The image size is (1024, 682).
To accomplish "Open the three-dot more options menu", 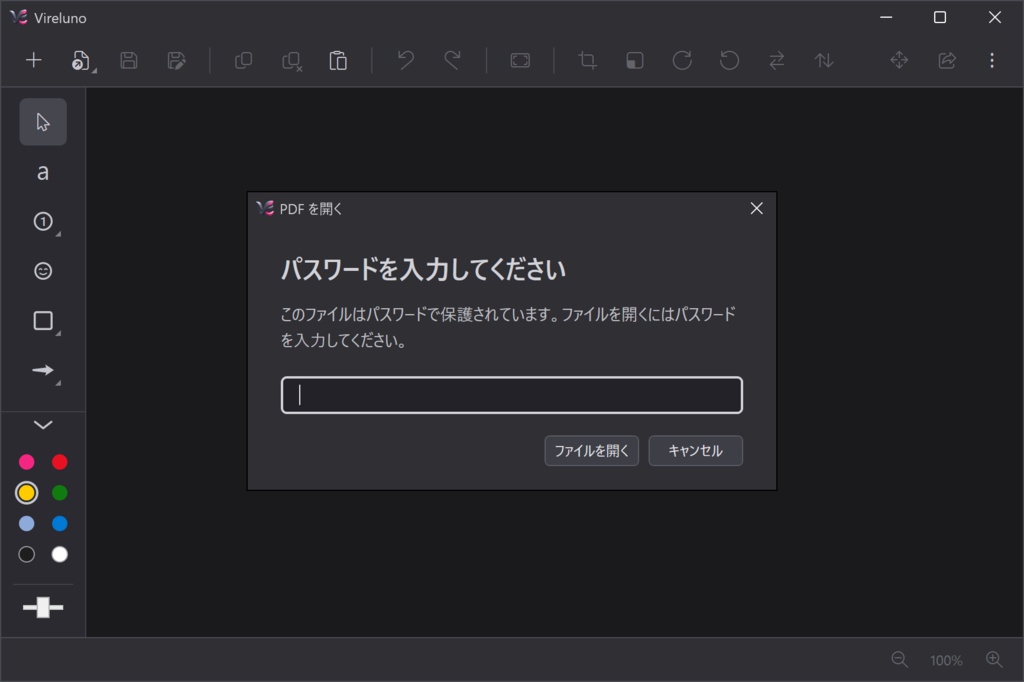I will click(992, 60).
